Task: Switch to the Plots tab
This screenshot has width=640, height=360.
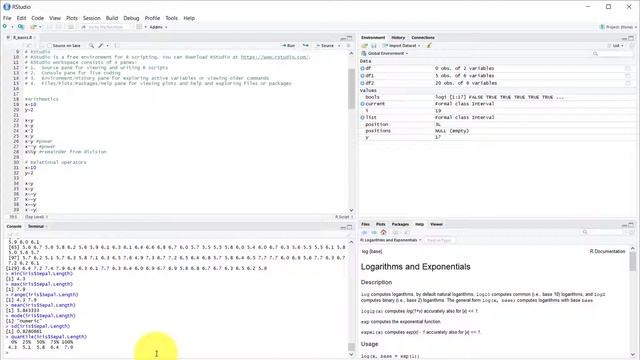Action: (380, 224)
